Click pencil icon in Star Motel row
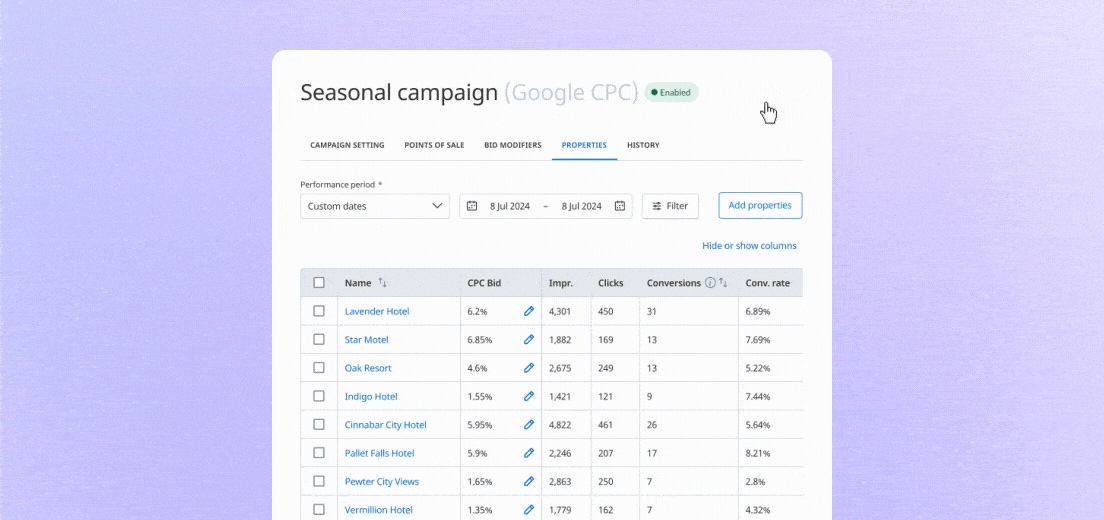 click(529, 340)
